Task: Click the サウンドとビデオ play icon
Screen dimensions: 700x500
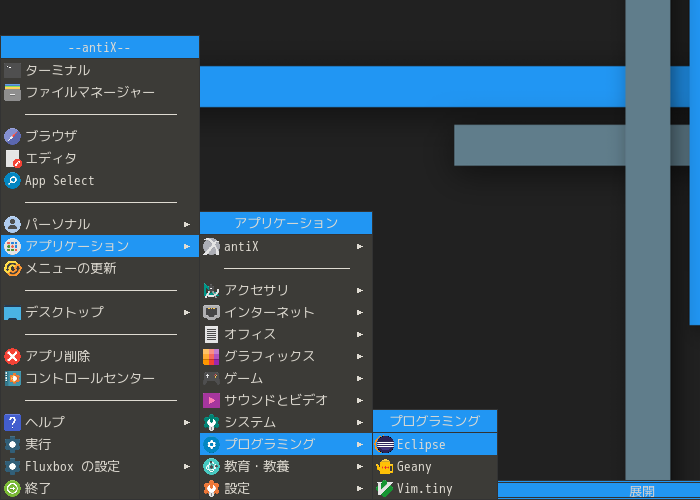Action: (211, 400)
